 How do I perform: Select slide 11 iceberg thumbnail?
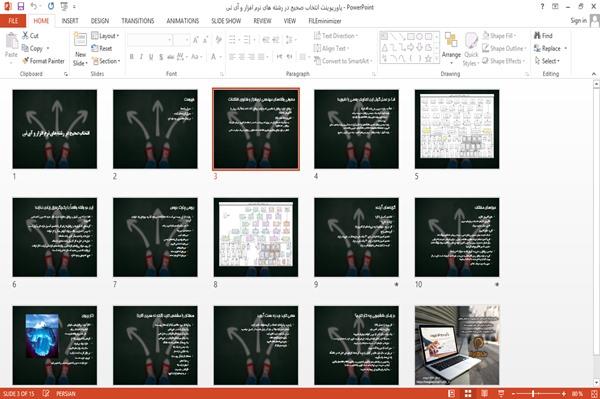pyautogui.click(x=55, y=345)
